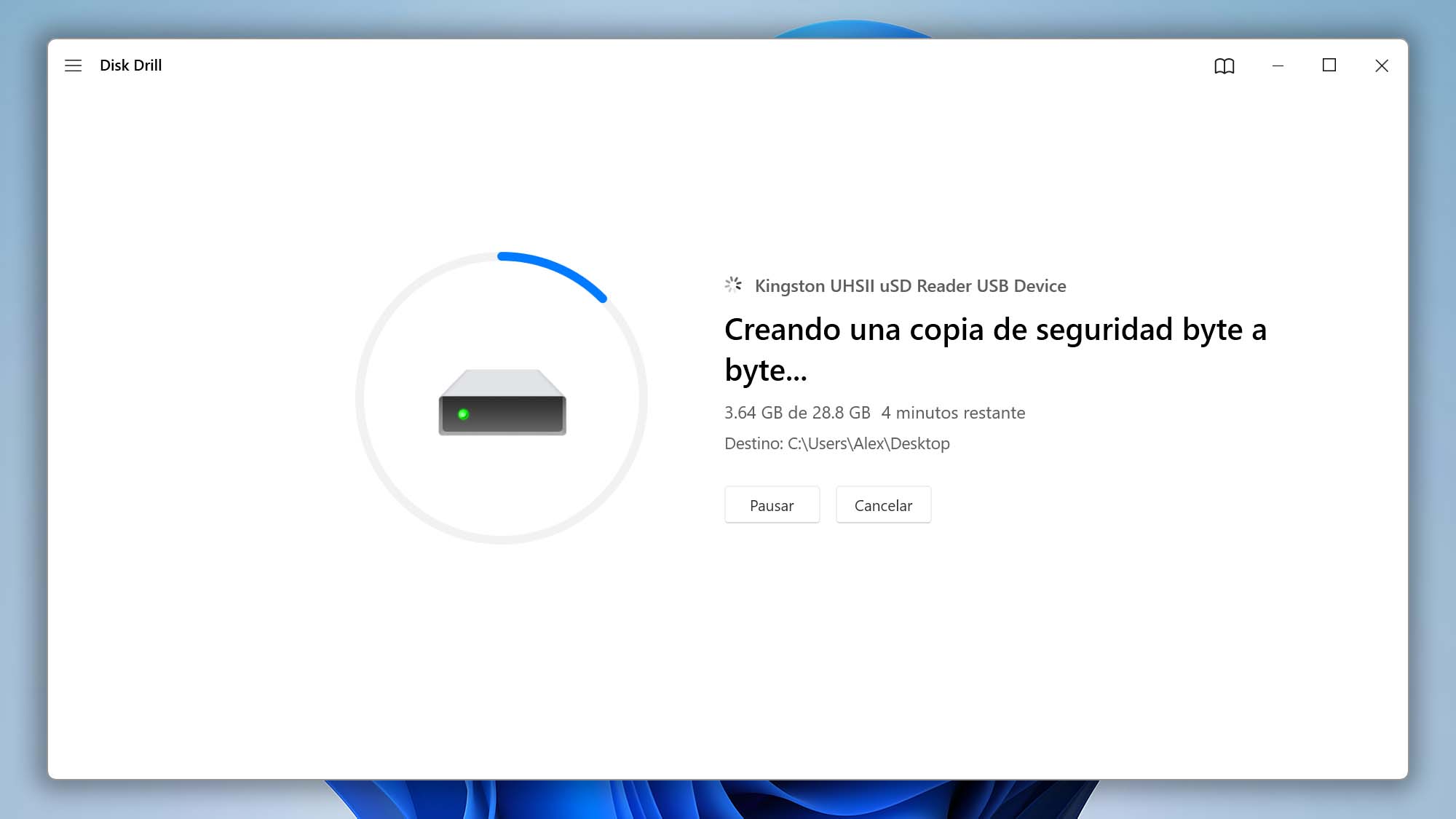The width and height of the screenshot is (1456, 819).
Task: Click the 3.64 GB de 28.8 GB progress text
Action: [x=797, y=413]
